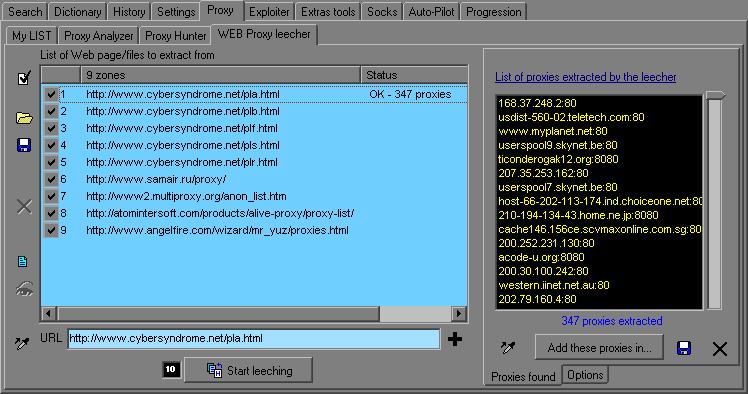Switch to My LIST subtab
Screen dimensions: 748x394
[x=31, y=36]
